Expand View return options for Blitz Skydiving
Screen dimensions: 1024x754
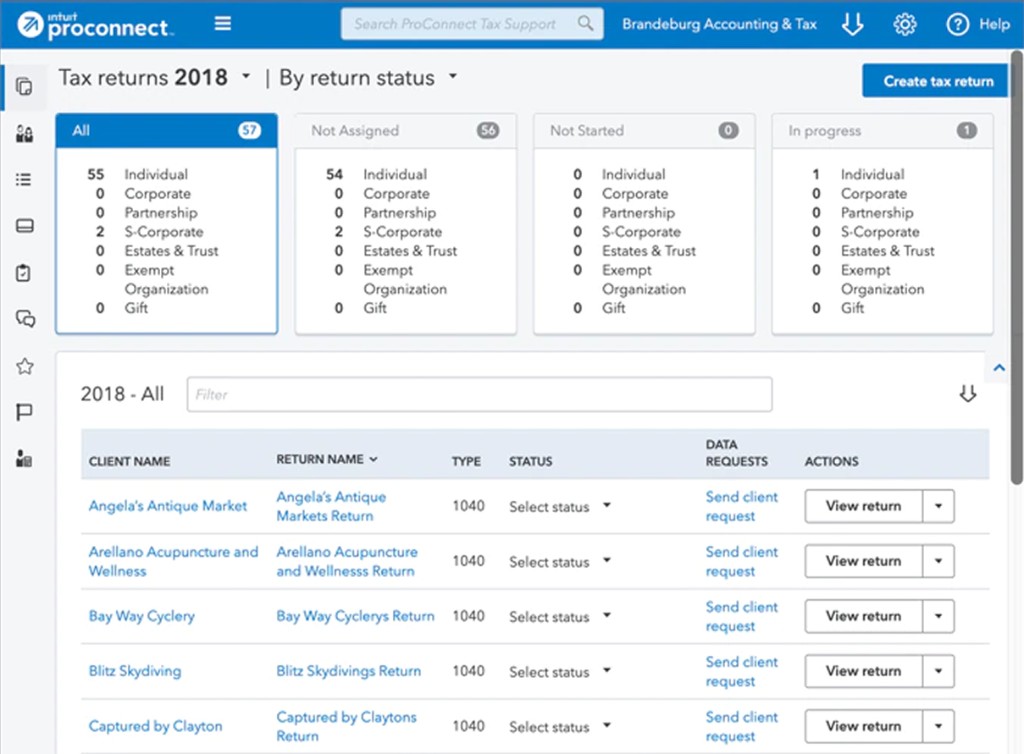(938, 671)
